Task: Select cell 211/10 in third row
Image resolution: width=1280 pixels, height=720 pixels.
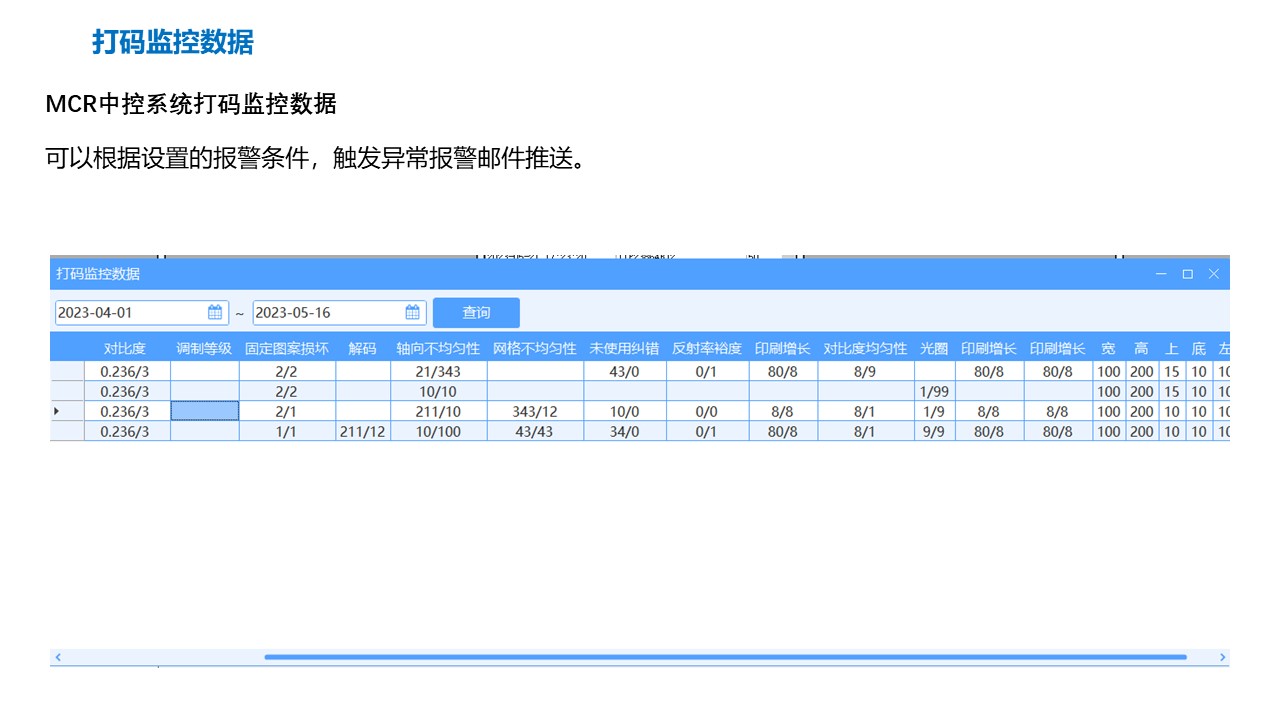Action: click(438, 411)
